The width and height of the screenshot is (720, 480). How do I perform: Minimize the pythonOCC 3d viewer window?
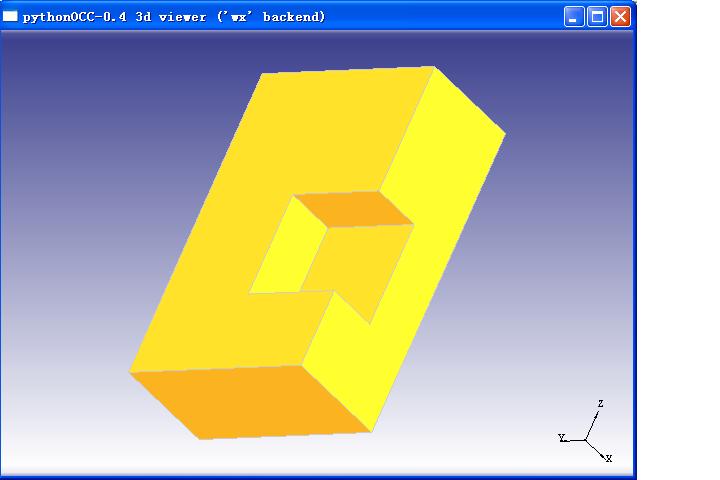click(x=574, y=17)
